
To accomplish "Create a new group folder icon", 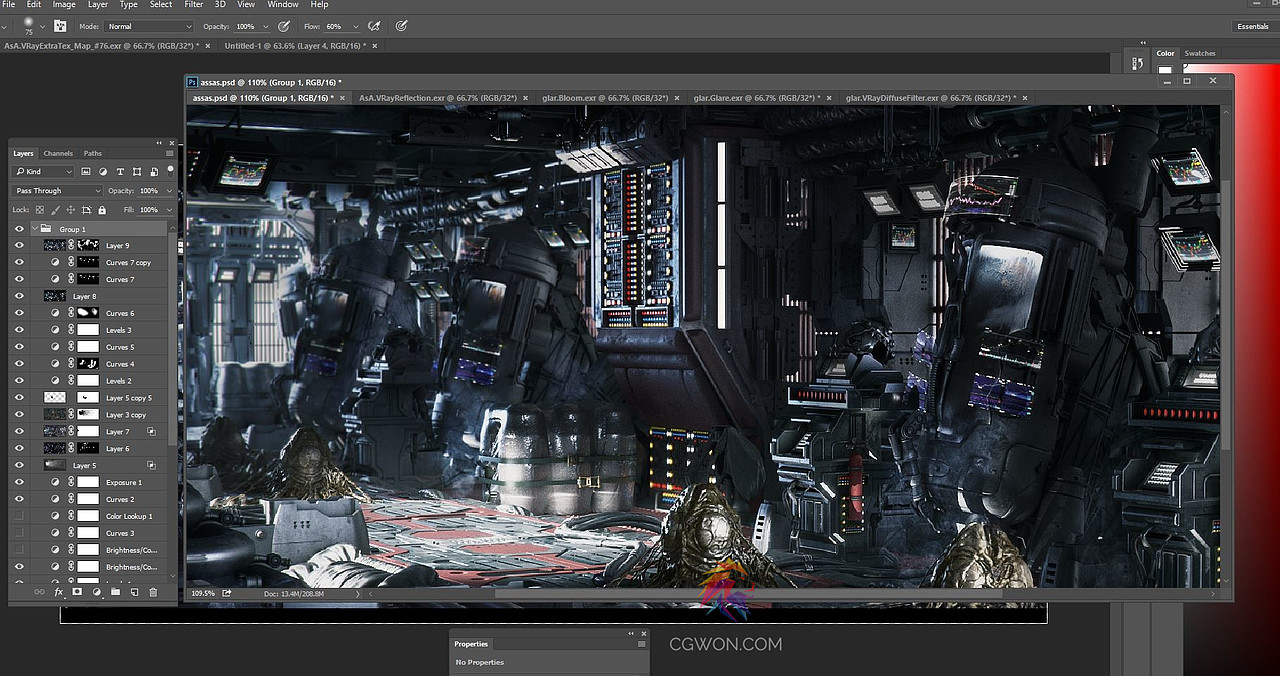I will tap(115, 592).
